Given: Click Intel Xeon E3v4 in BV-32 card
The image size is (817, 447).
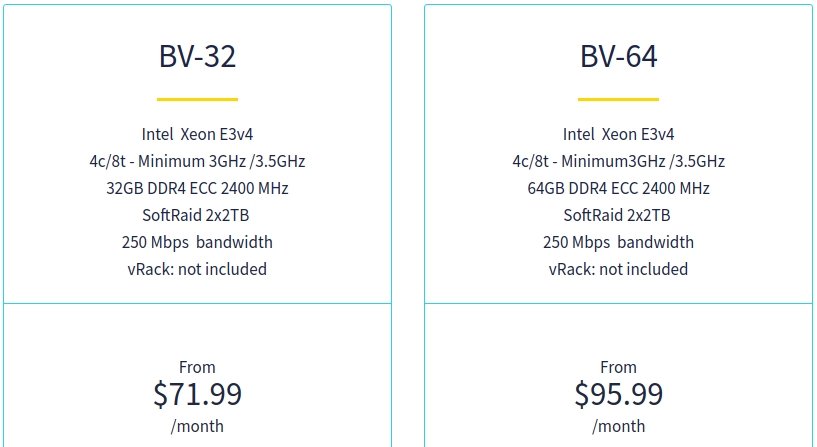Looking at the screenshot, I should tap(197, 134).
